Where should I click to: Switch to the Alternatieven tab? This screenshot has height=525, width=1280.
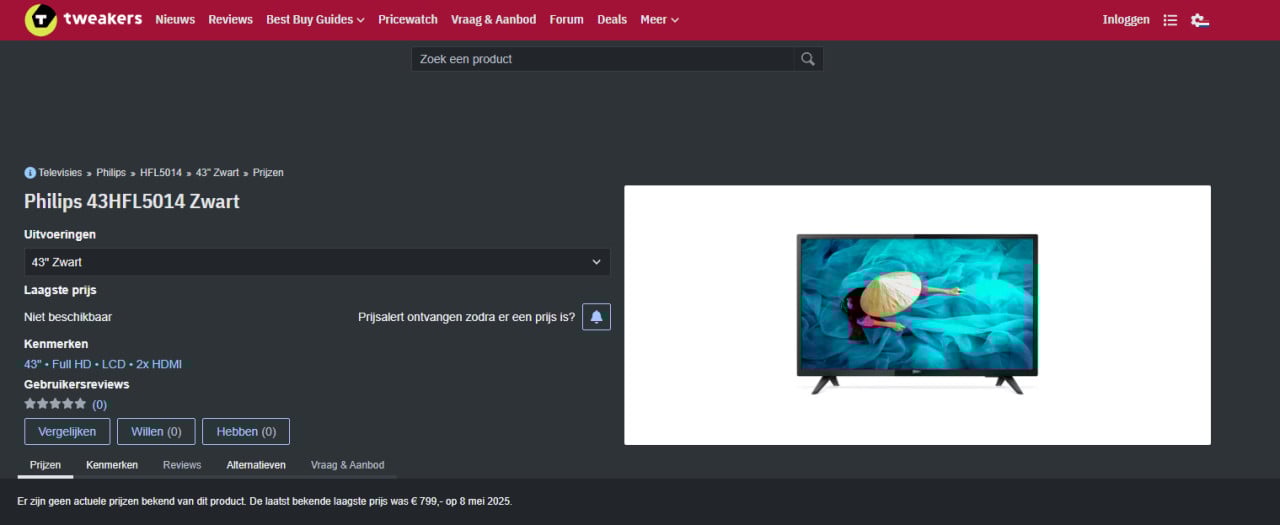pos(256,465)
